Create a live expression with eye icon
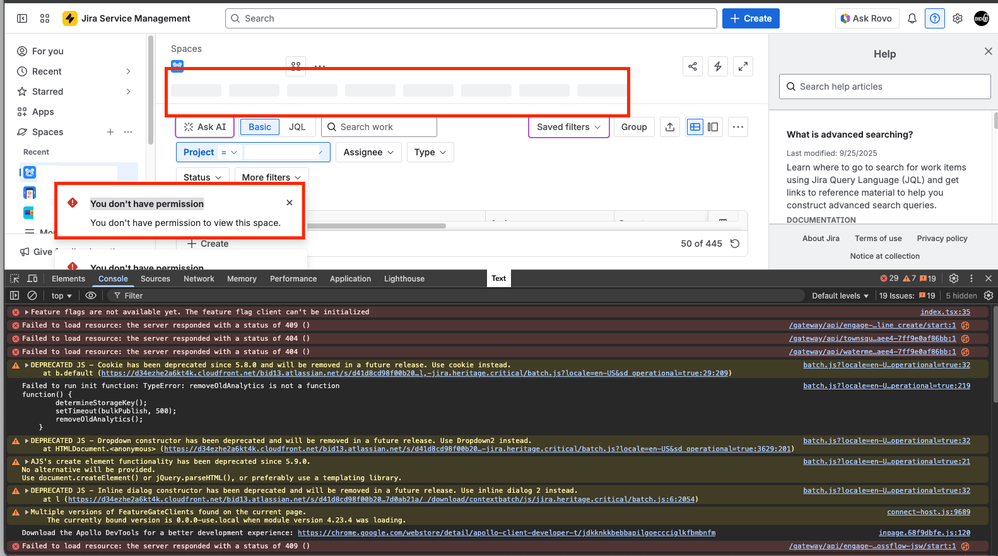 91,296
